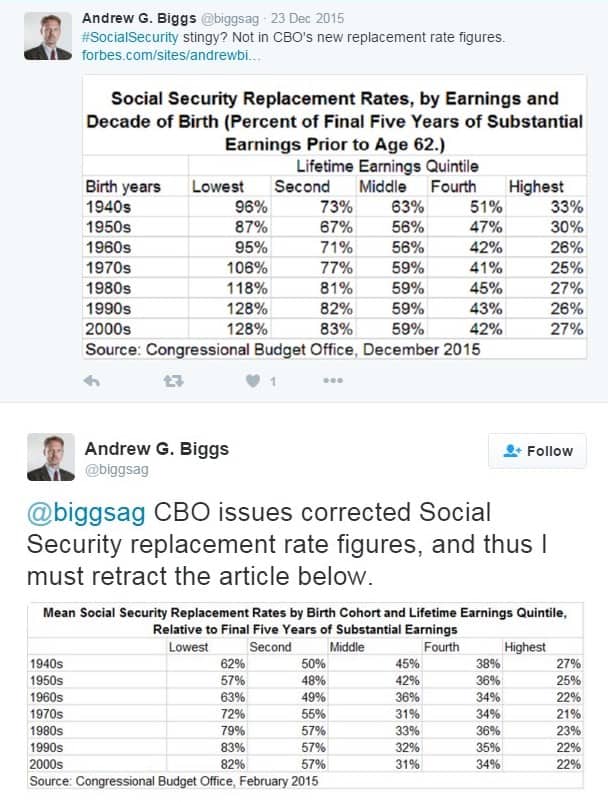Follow Andrew G. Biggs with Follow button

pos(537,451)
